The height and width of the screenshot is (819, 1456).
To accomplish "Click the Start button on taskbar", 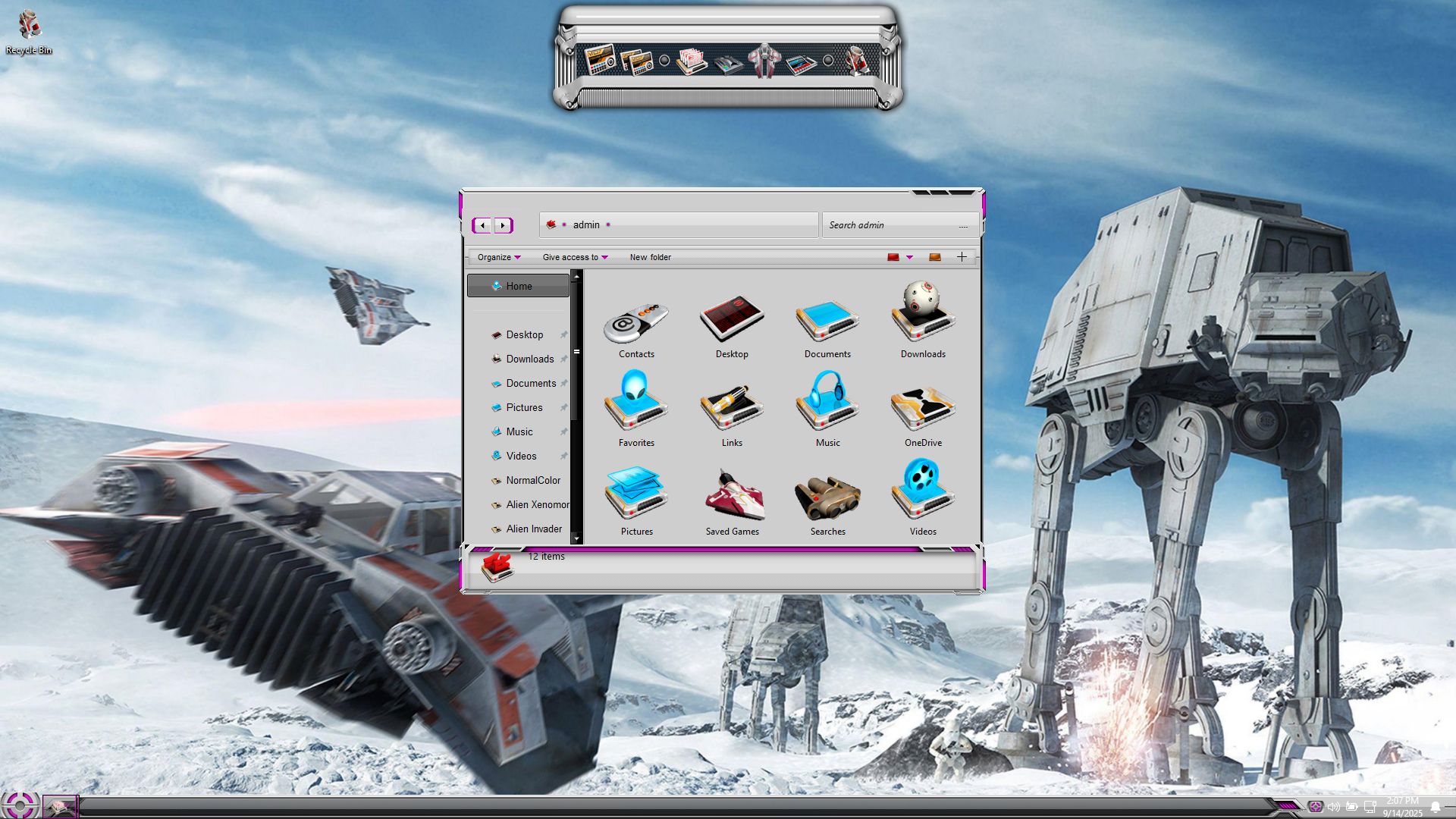I will tap(20, 805).
